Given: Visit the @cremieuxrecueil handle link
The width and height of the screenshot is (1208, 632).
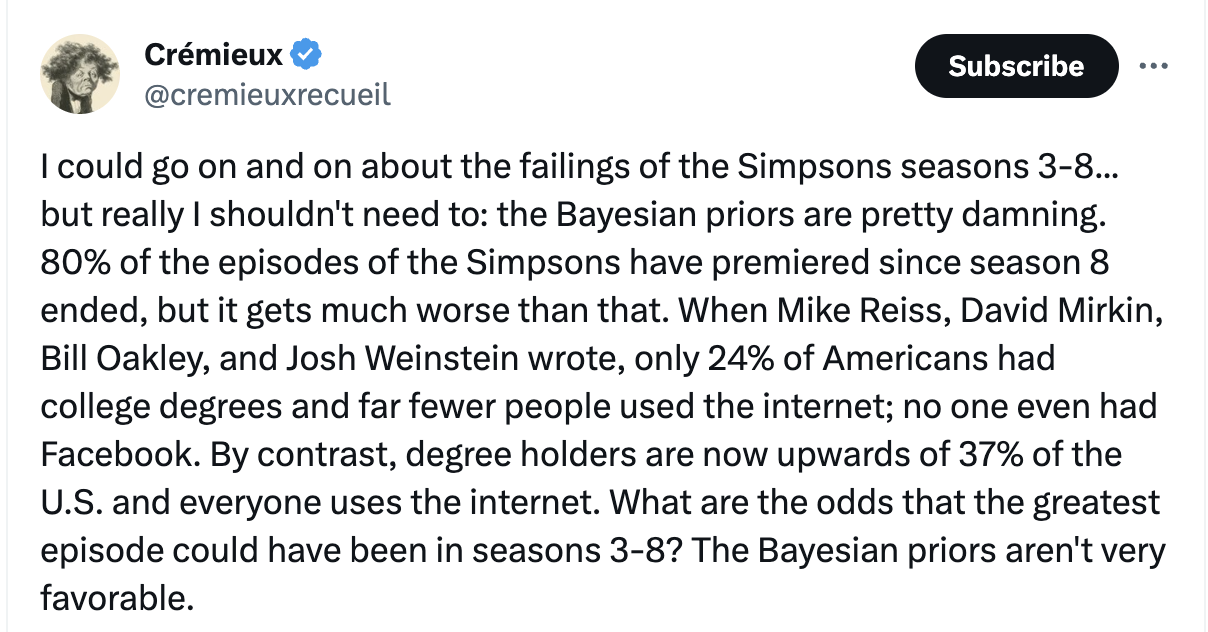Looking at the screenshot, I should point(267,94).
